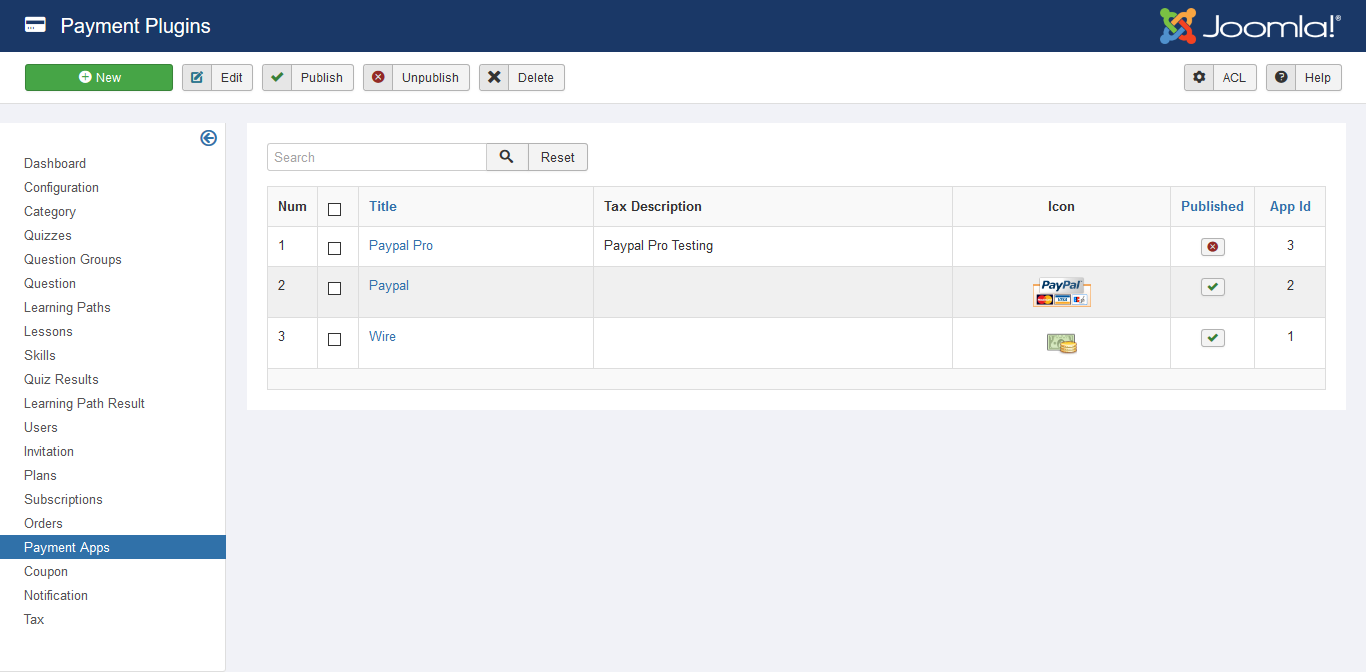Collapse the sidebar with the arrow icon
The height and width of the screenshot is (672, 1366).
tap(208, 138)
